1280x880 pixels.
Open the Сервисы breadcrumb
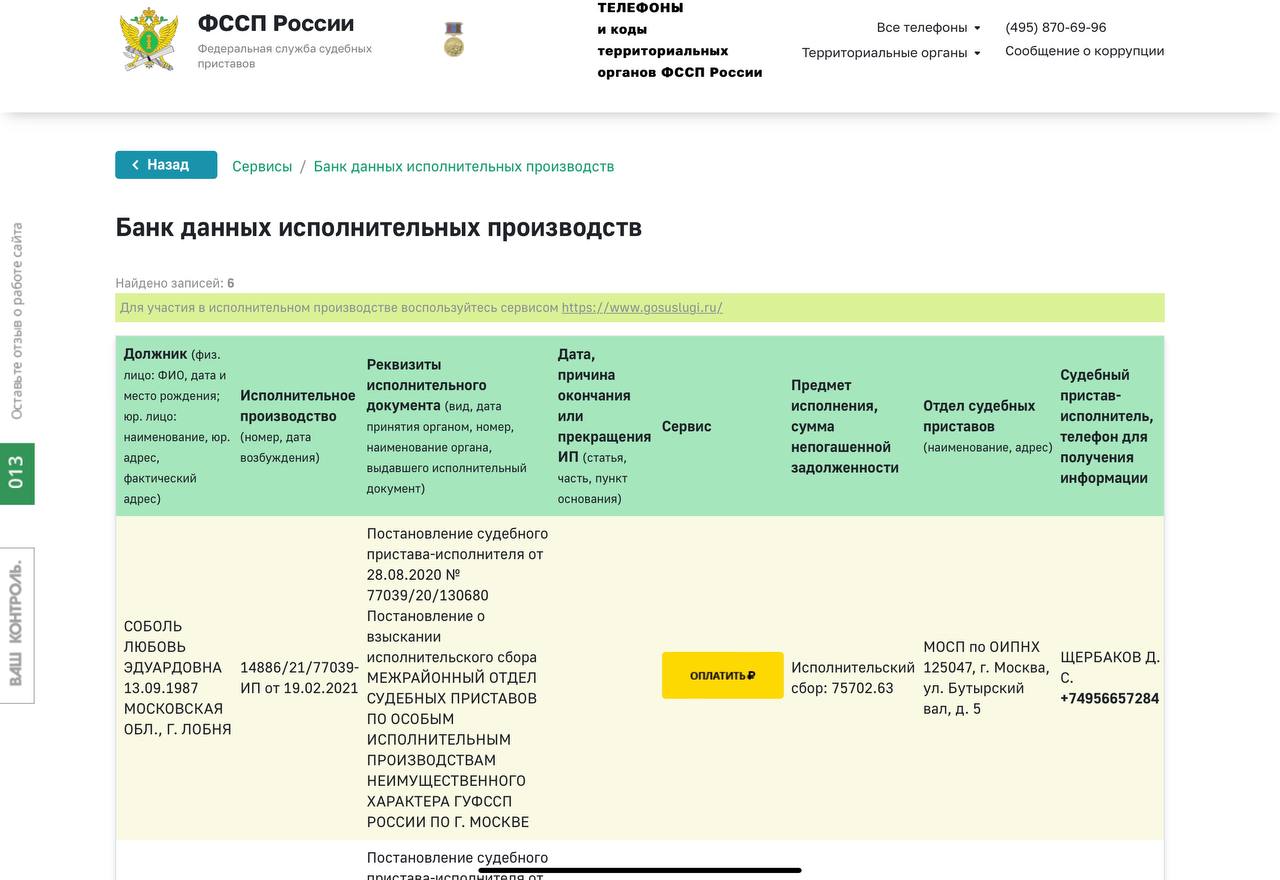click(262, 166)
